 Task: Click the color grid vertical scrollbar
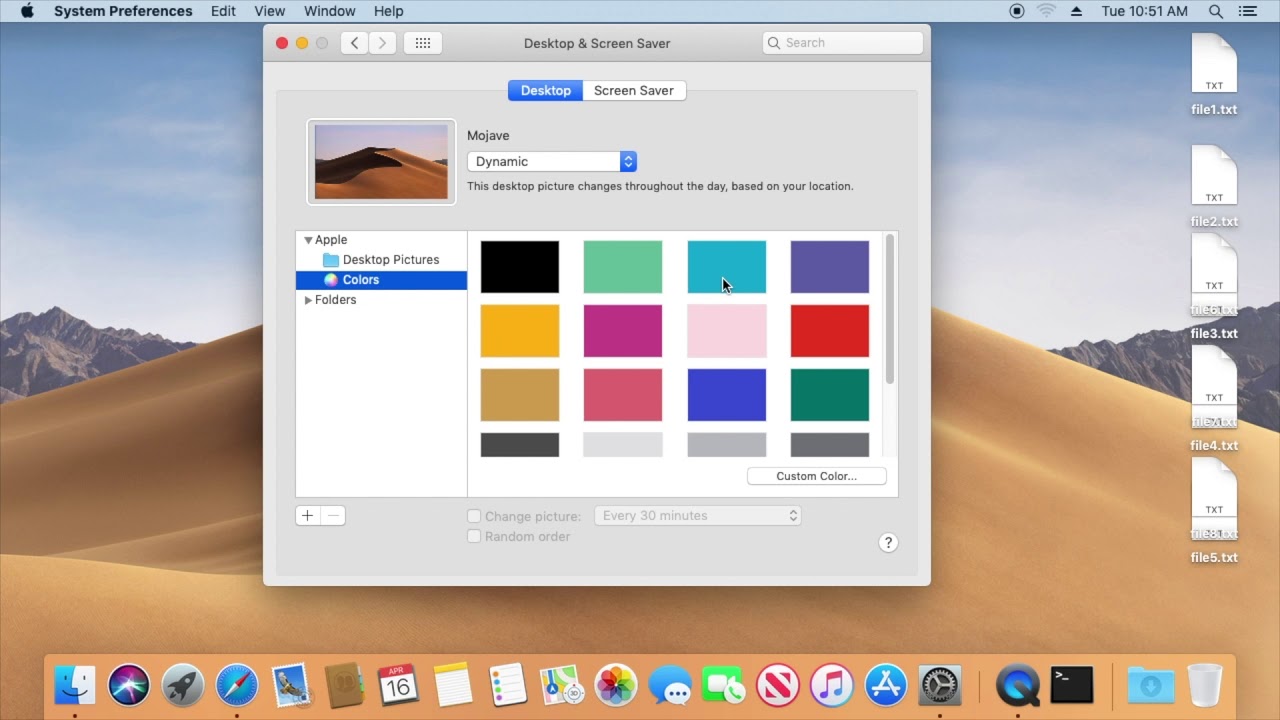890,309
